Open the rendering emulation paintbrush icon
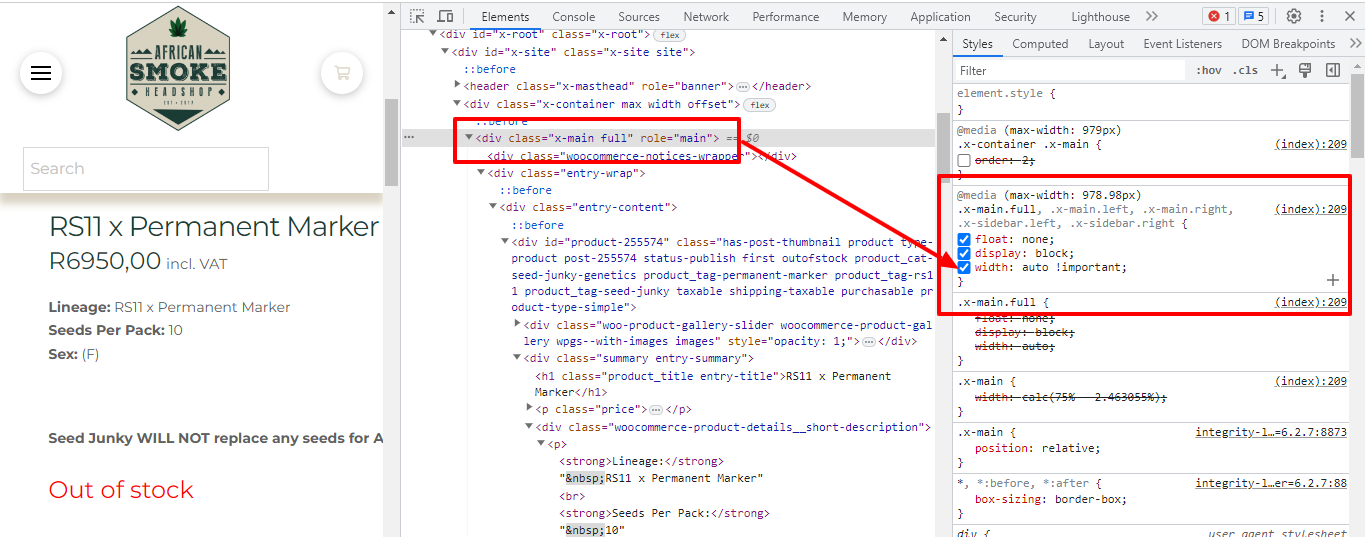This screenshot has width=1365, height=537. (x=1305, y=70)
